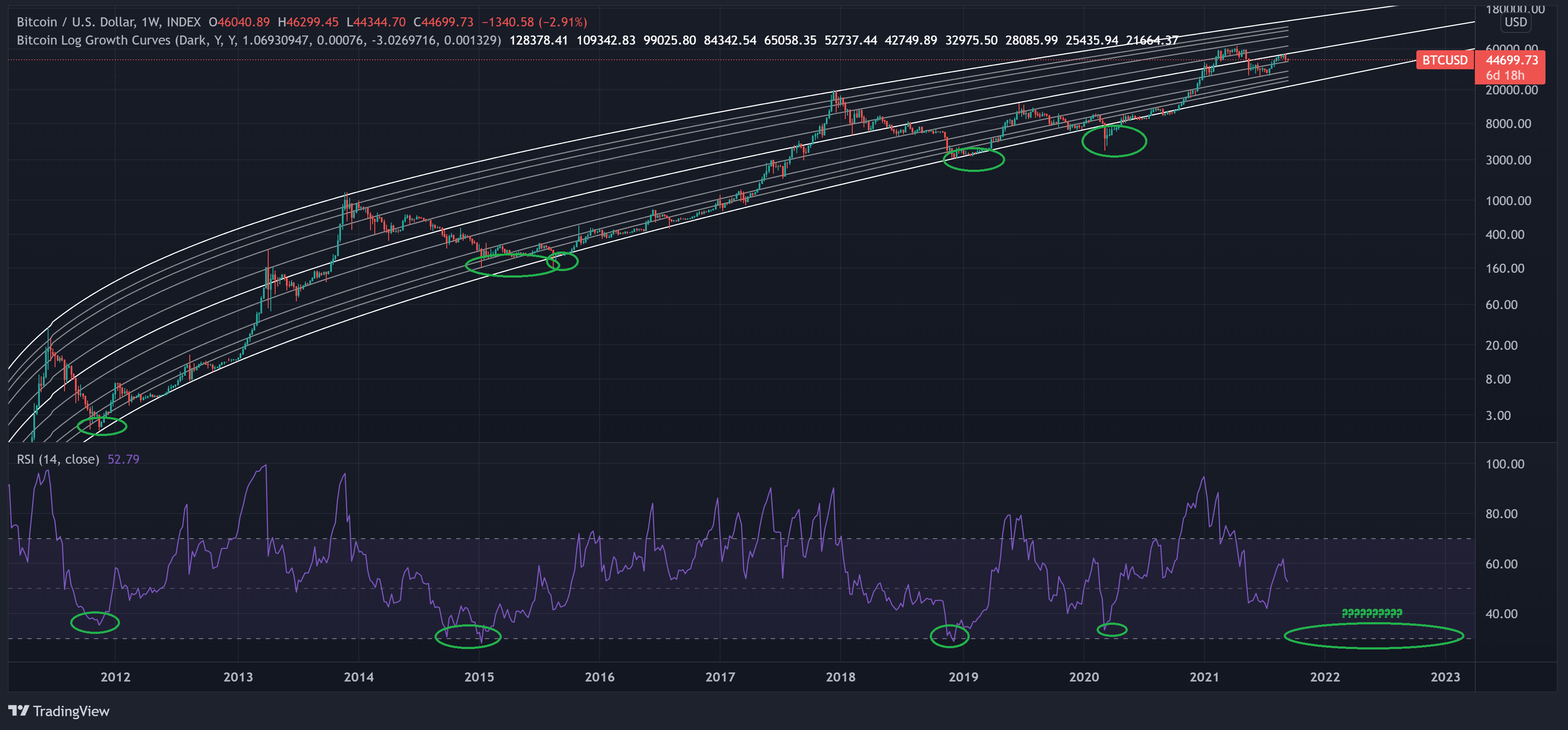The width and height of the screenshot is (1568, 730).
Task: Click the growth curve value 42749.89
Action: (x=911, y=40)
